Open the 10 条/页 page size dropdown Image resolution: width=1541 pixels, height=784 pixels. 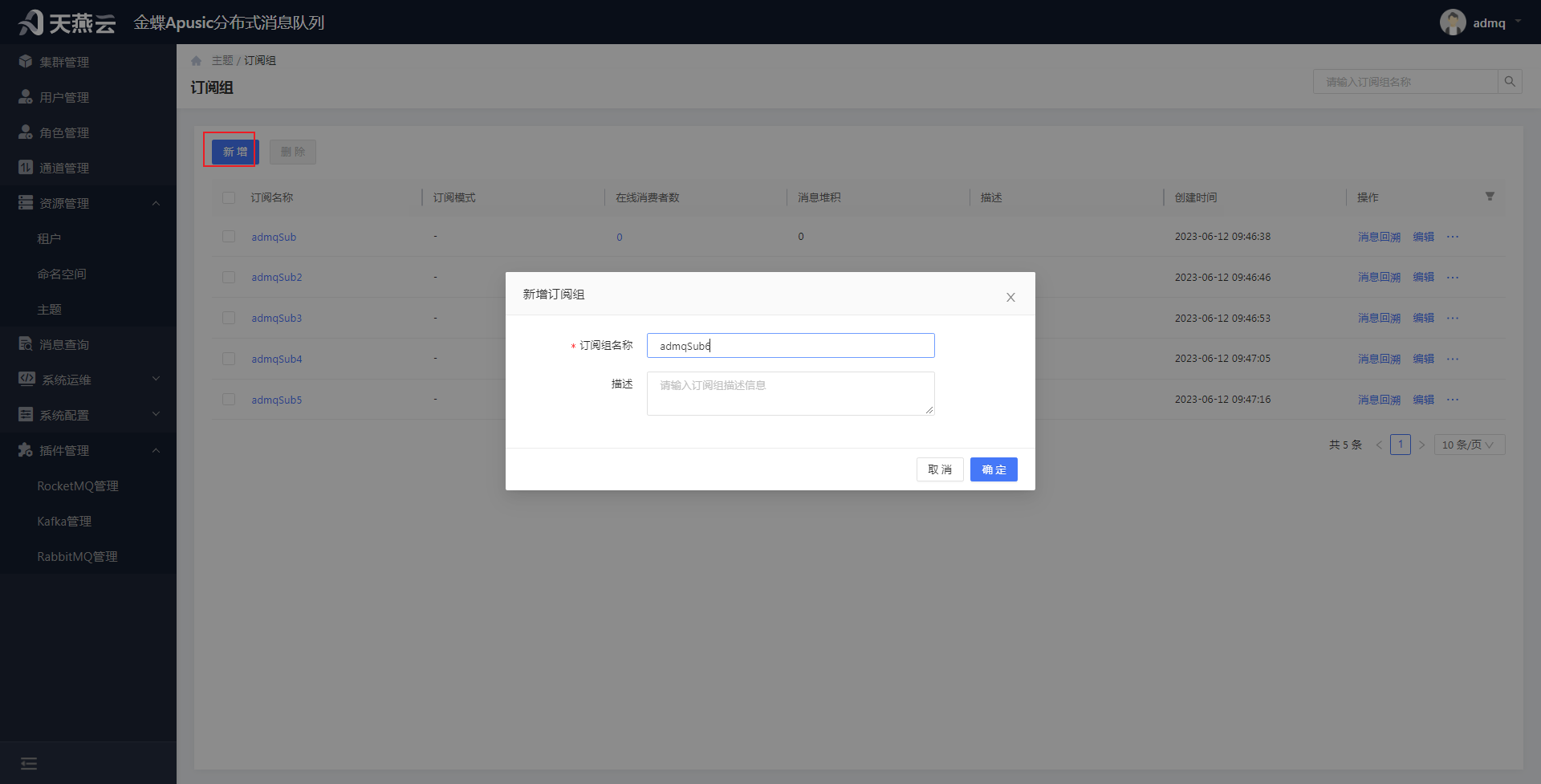(1470, 445)
